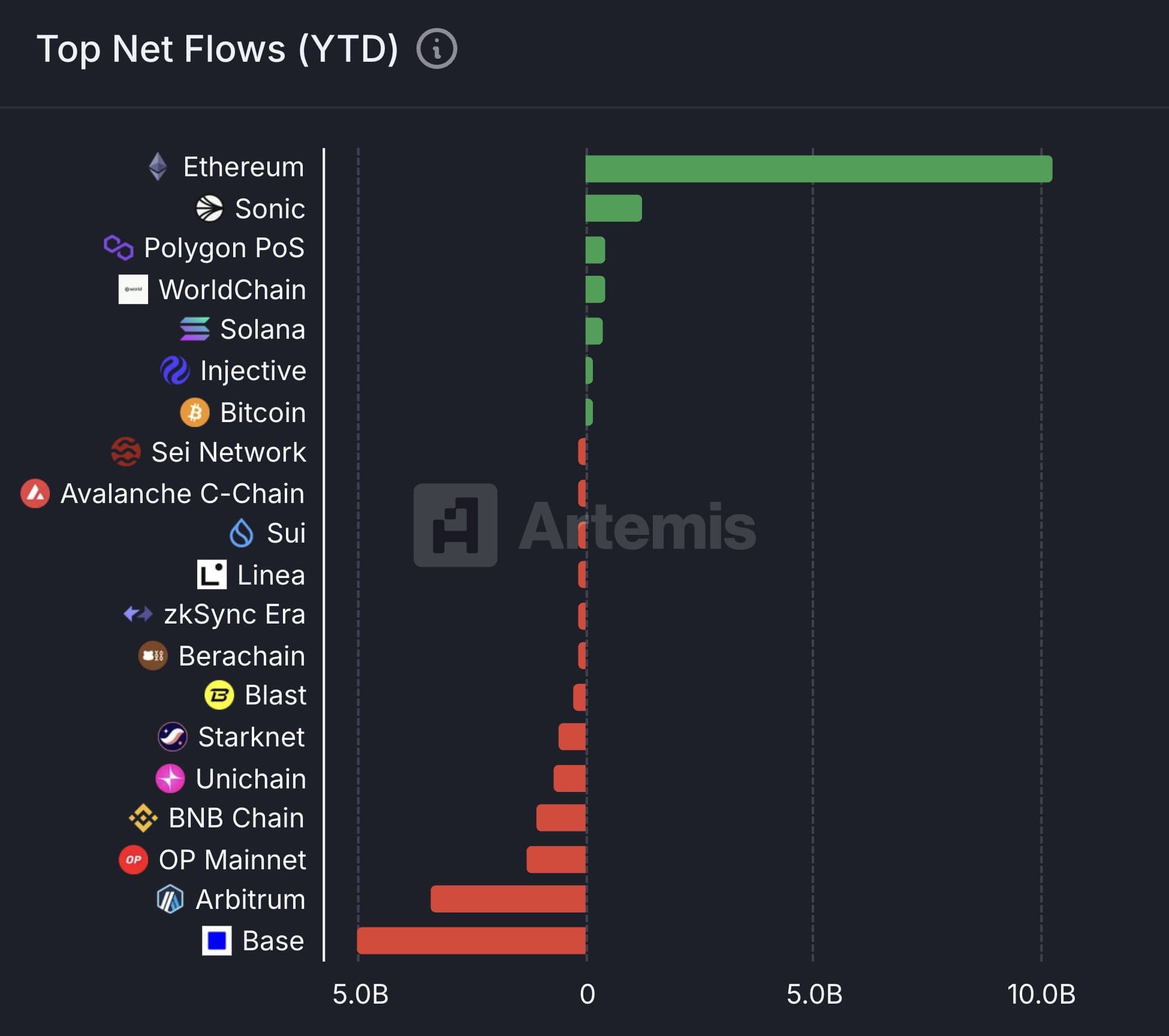
Task: Click the Ethereum diamond logo icon
Action: click(x=158, y=167)
